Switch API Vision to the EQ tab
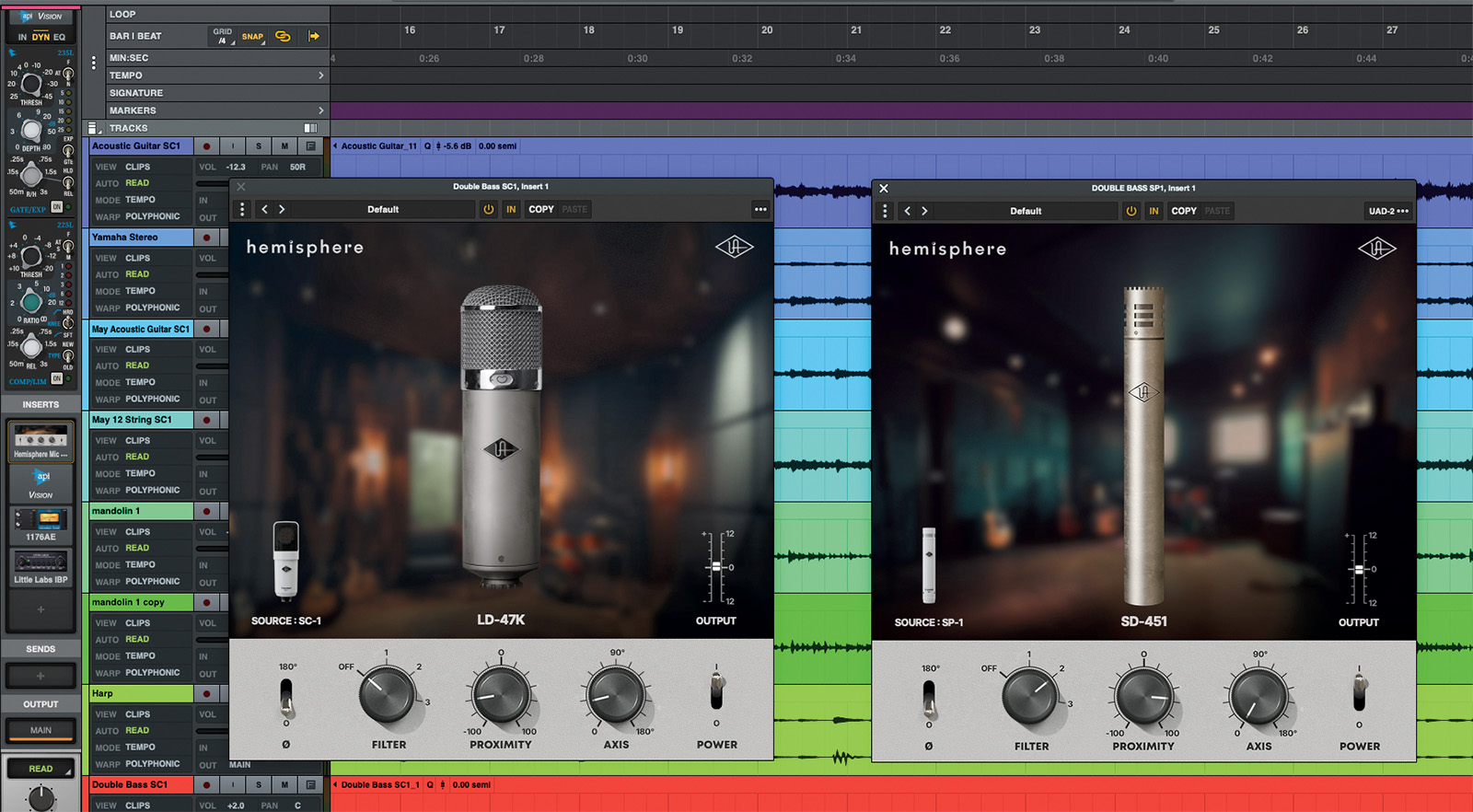Image resolution: width=1473 pixels, height=812 pixels. (x=60, y=38)
